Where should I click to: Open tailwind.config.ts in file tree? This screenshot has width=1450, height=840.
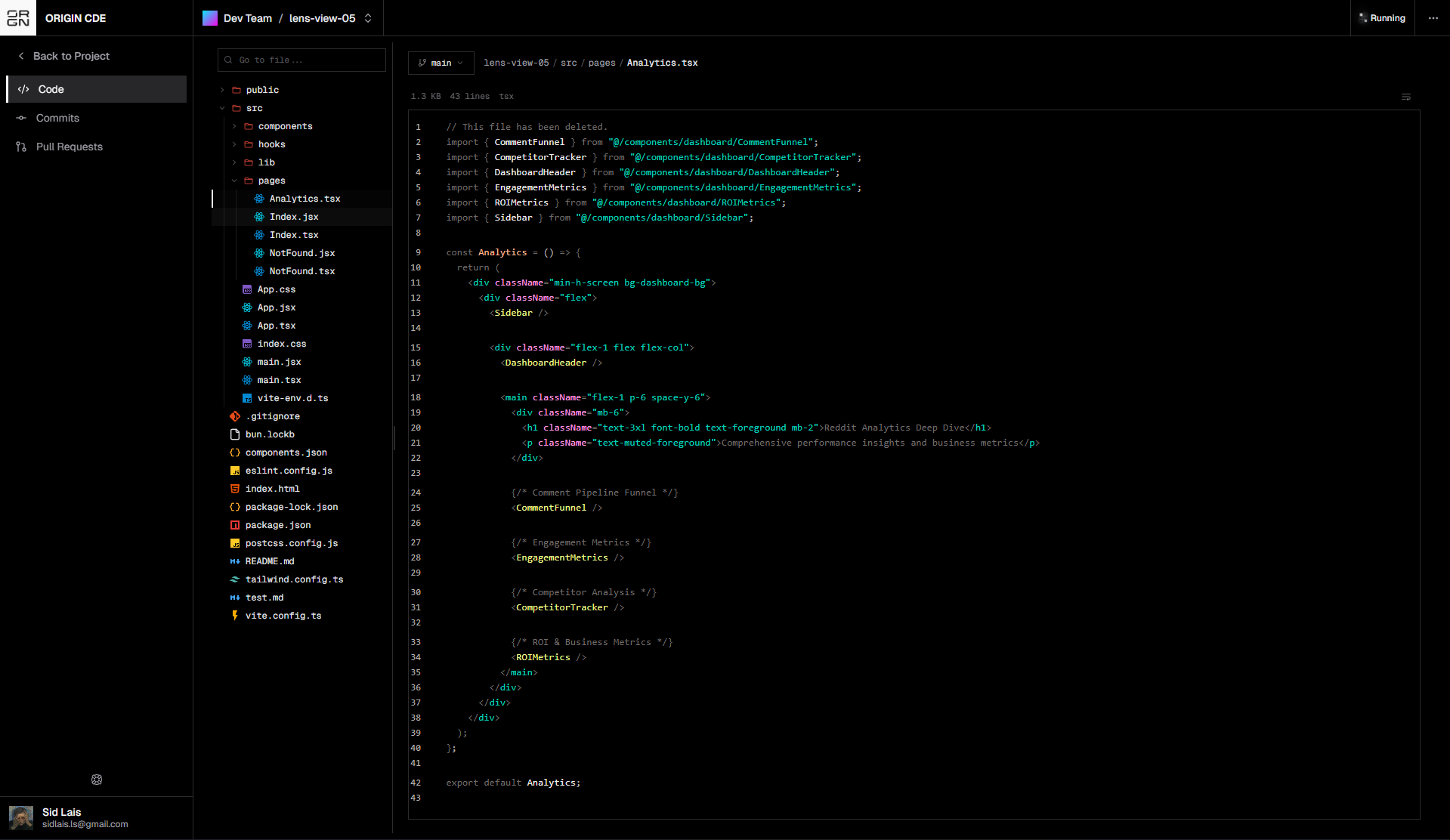tap(294, 579)
